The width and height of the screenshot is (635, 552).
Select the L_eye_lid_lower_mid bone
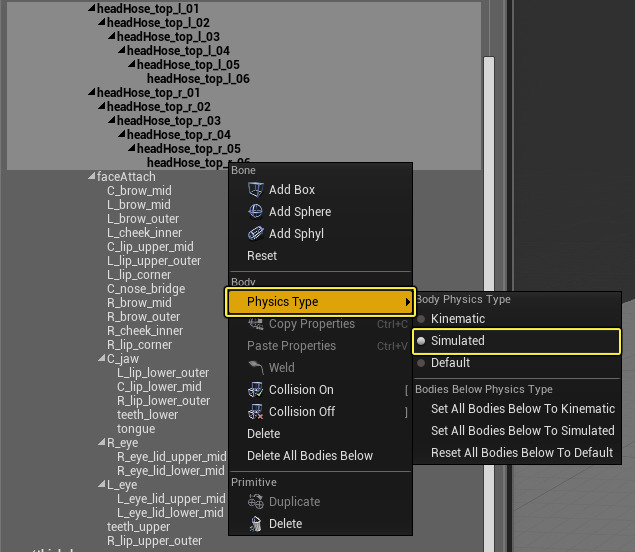point(170,513)
